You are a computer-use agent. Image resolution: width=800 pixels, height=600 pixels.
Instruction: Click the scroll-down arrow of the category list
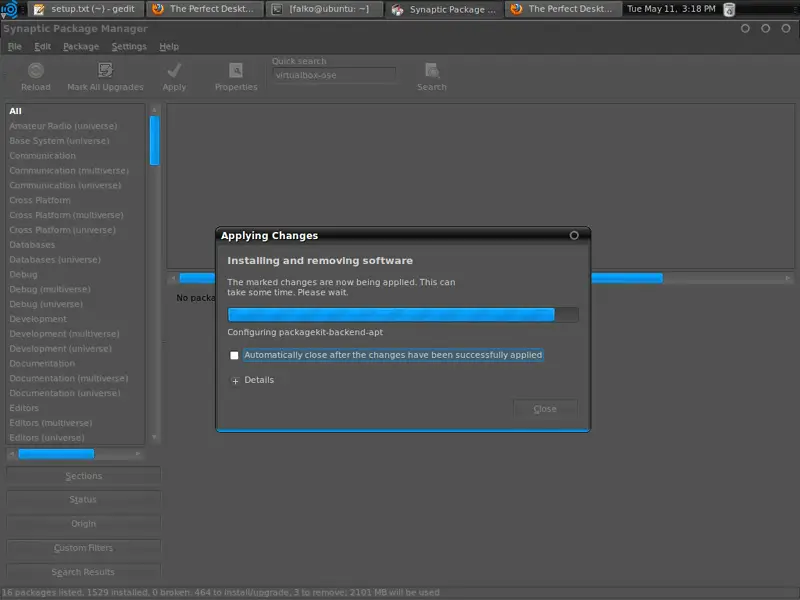click(154, 438)
